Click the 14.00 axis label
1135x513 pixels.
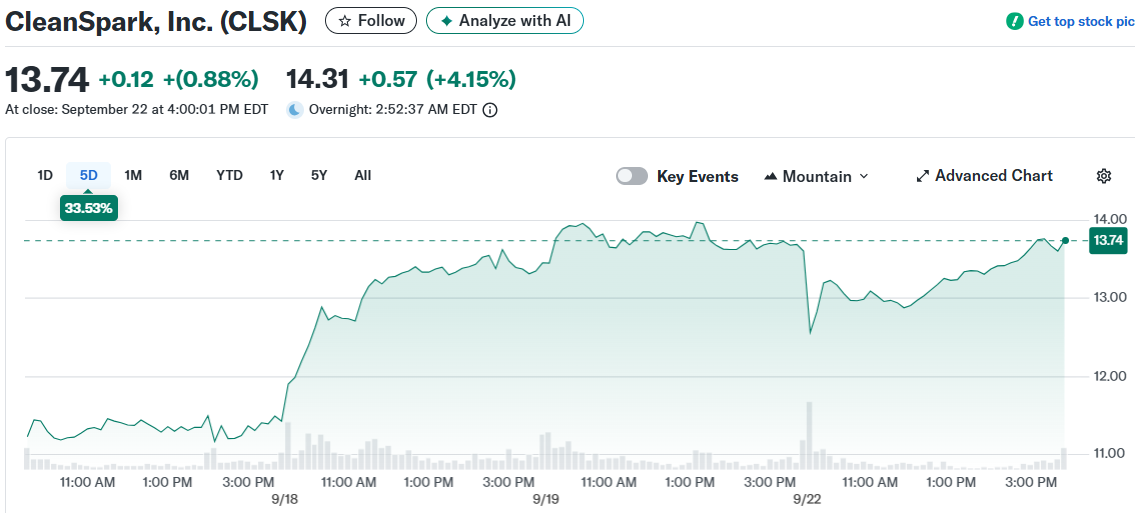click(x=1108, y=219)
